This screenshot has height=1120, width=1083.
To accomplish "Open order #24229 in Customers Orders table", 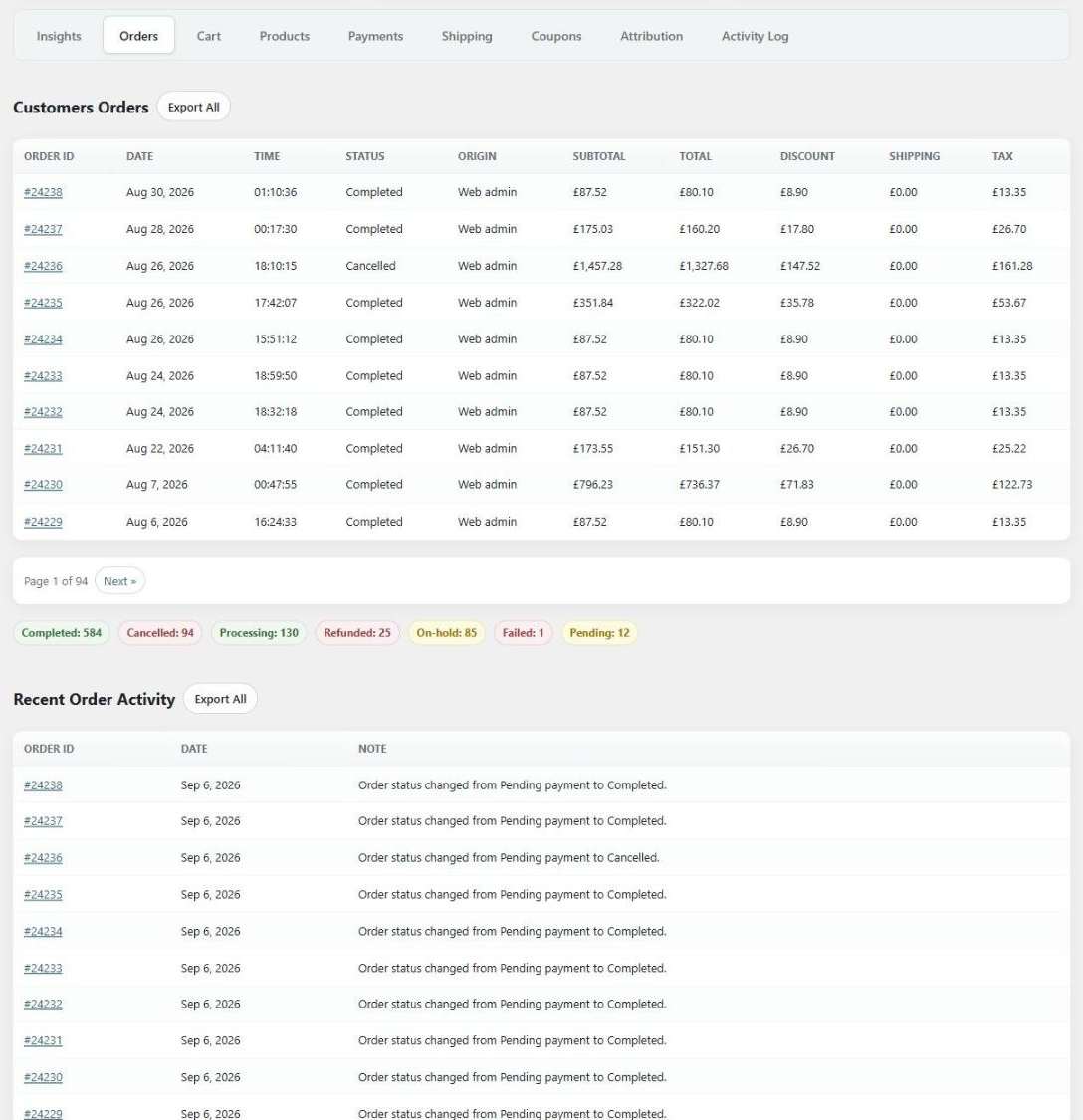I will coord(43,522).
